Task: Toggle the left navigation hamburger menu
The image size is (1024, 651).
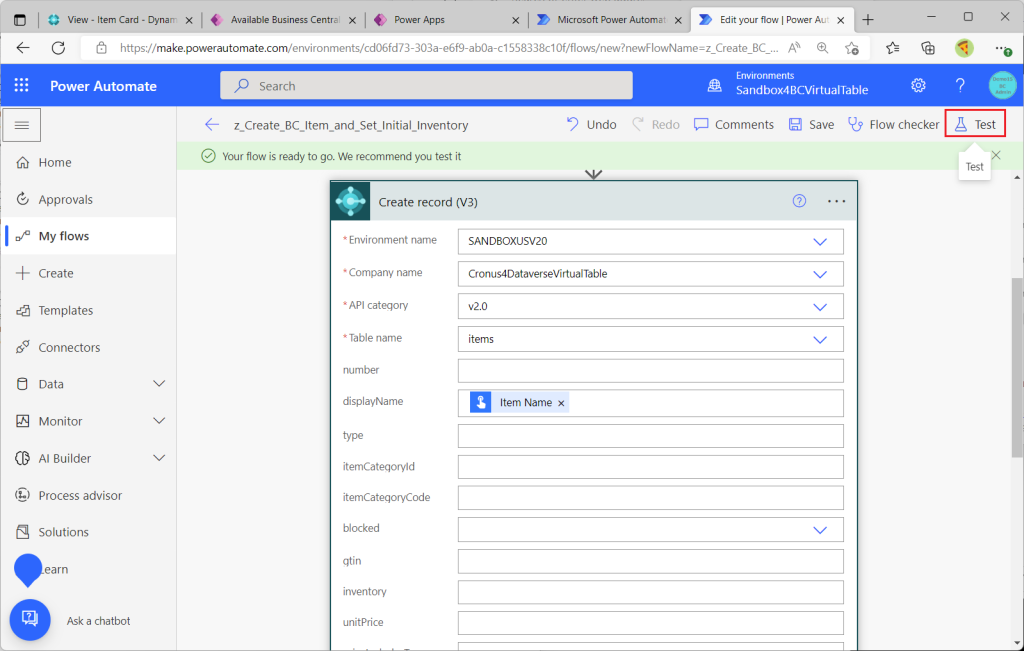Action: tap(22, 125)
